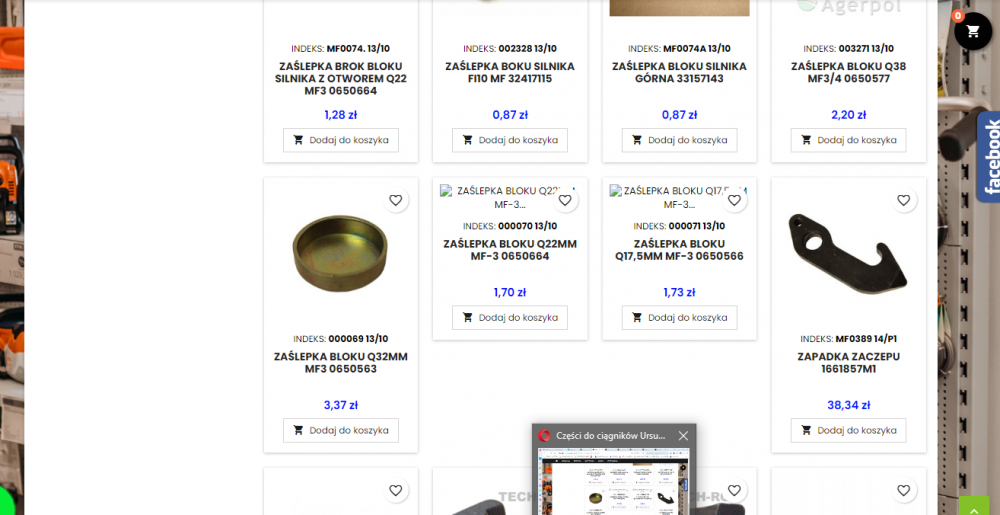
Task: Open Zaślepka Bloku Q22MM MF-3 product link
Action: pyautogui.click(x=510, y=250)
